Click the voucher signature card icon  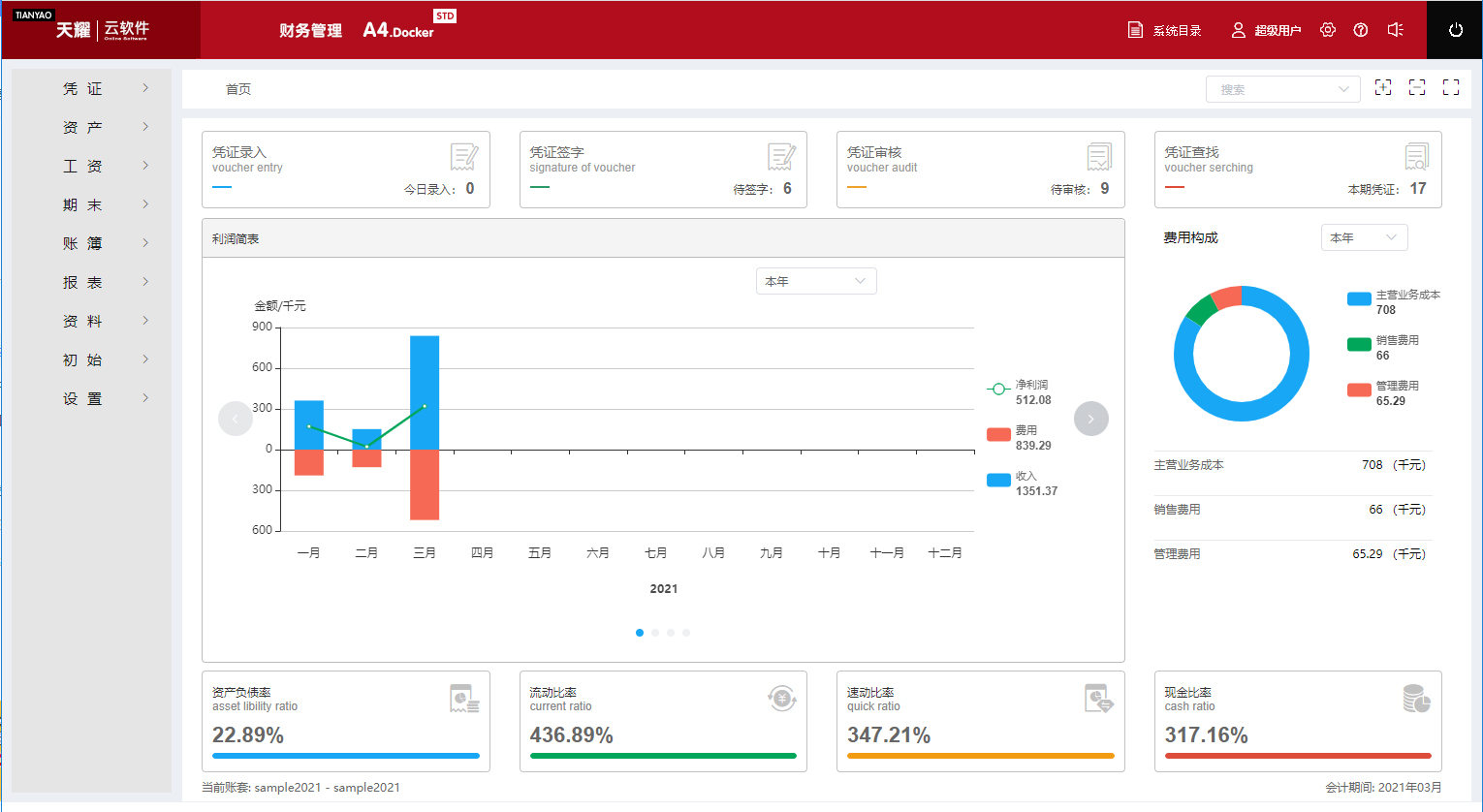[781, 157]
